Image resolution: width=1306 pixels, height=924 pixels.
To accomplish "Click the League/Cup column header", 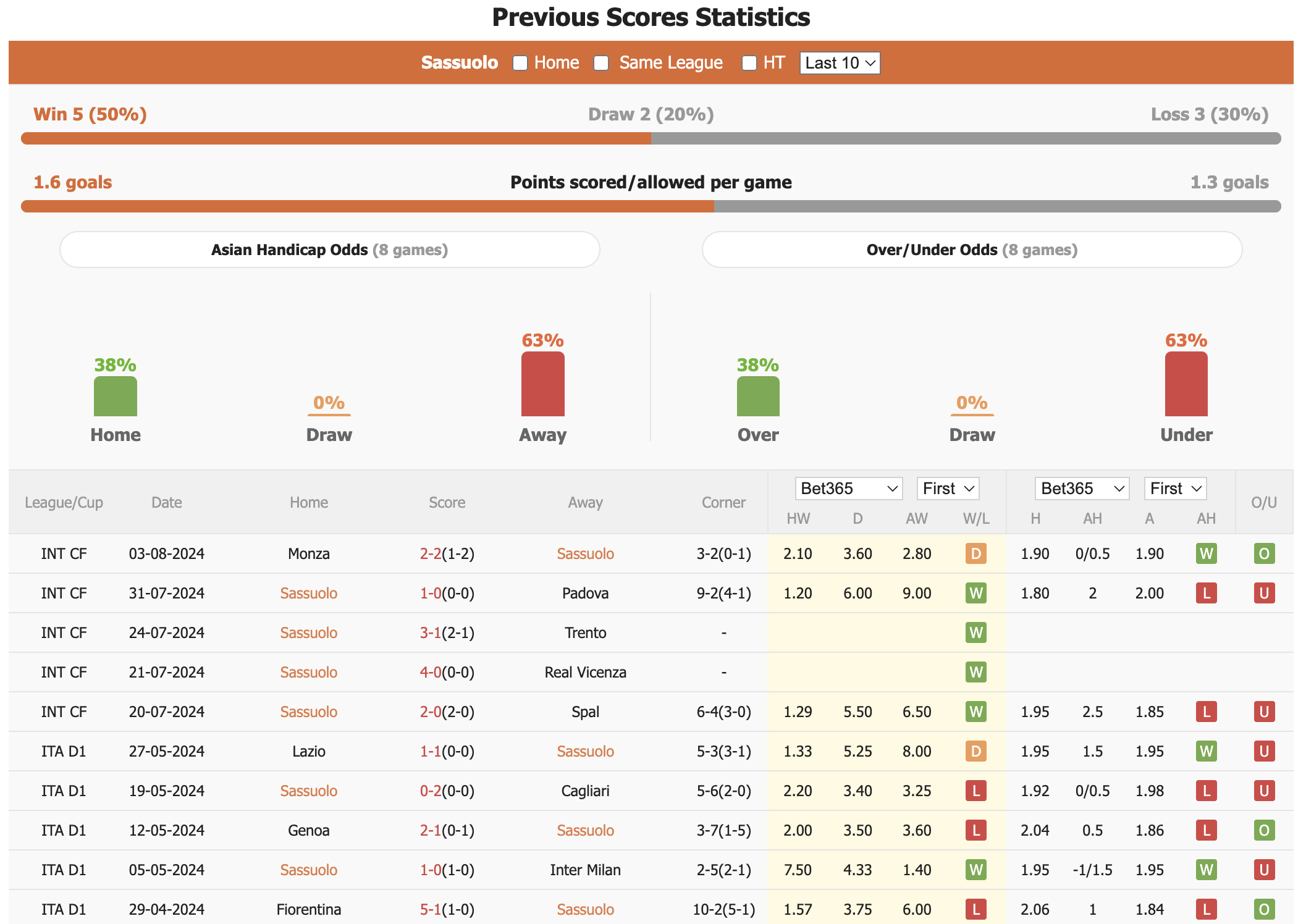I will click(x=64, y=503).
